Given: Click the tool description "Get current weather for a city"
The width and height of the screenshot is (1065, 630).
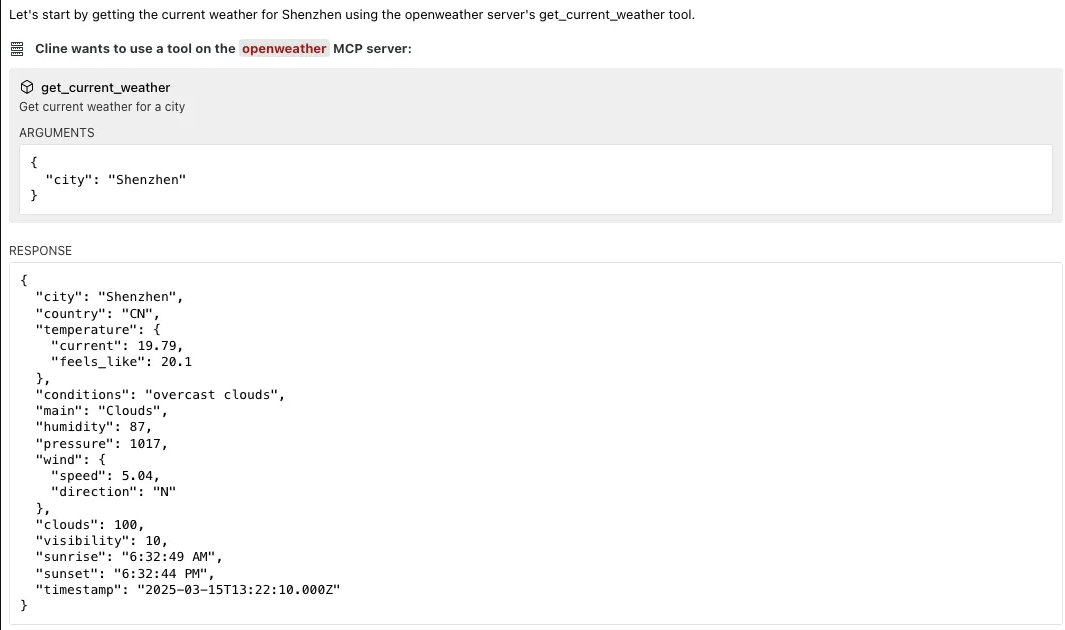Looking at the screenshot, I should click(x=102, y=107).
